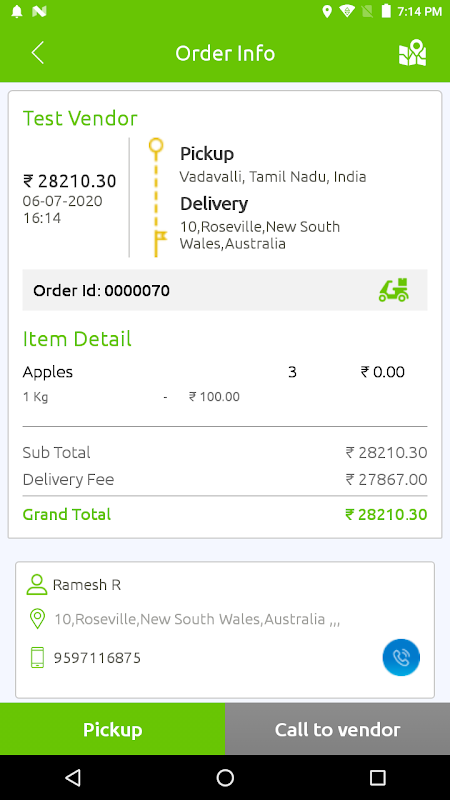The height and width of the screenshot is (800, 450).
Task: Tap the yellow pickup route marker
Action: click(x=156, y=146)
